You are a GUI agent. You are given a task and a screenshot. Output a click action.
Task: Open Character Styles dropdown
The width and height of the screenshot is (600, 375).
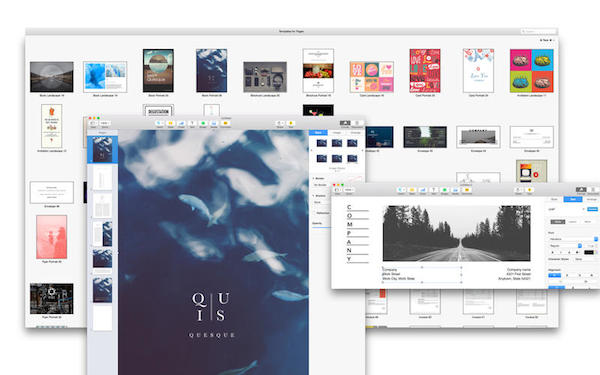[586, 259]
